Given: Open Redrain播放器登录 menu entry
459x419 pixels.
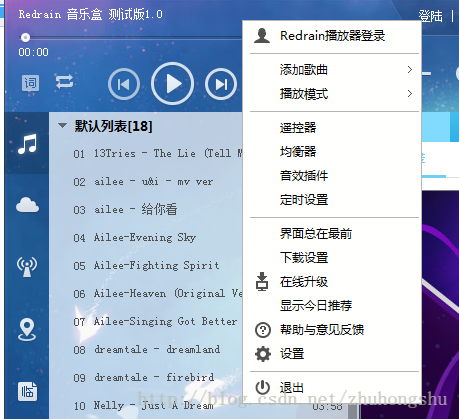Looking at the screenshot, I should [x=334, y=36].
